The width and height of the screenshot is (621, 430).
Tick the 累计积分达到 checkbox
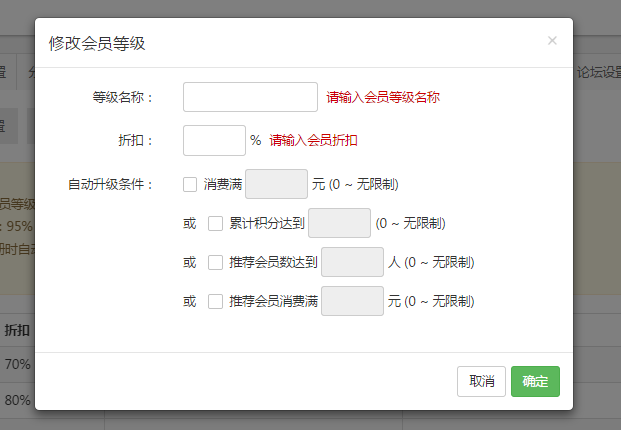(x=215, y=223)
